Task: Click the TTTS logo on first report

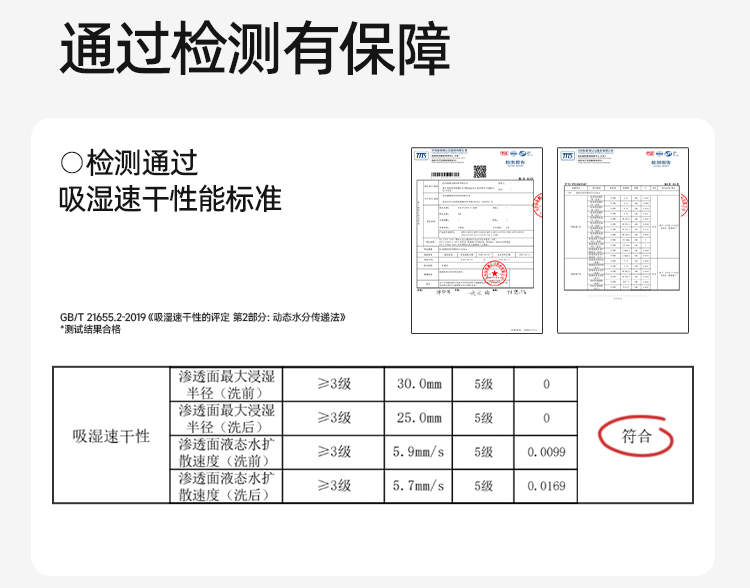Action: point(421,156)
